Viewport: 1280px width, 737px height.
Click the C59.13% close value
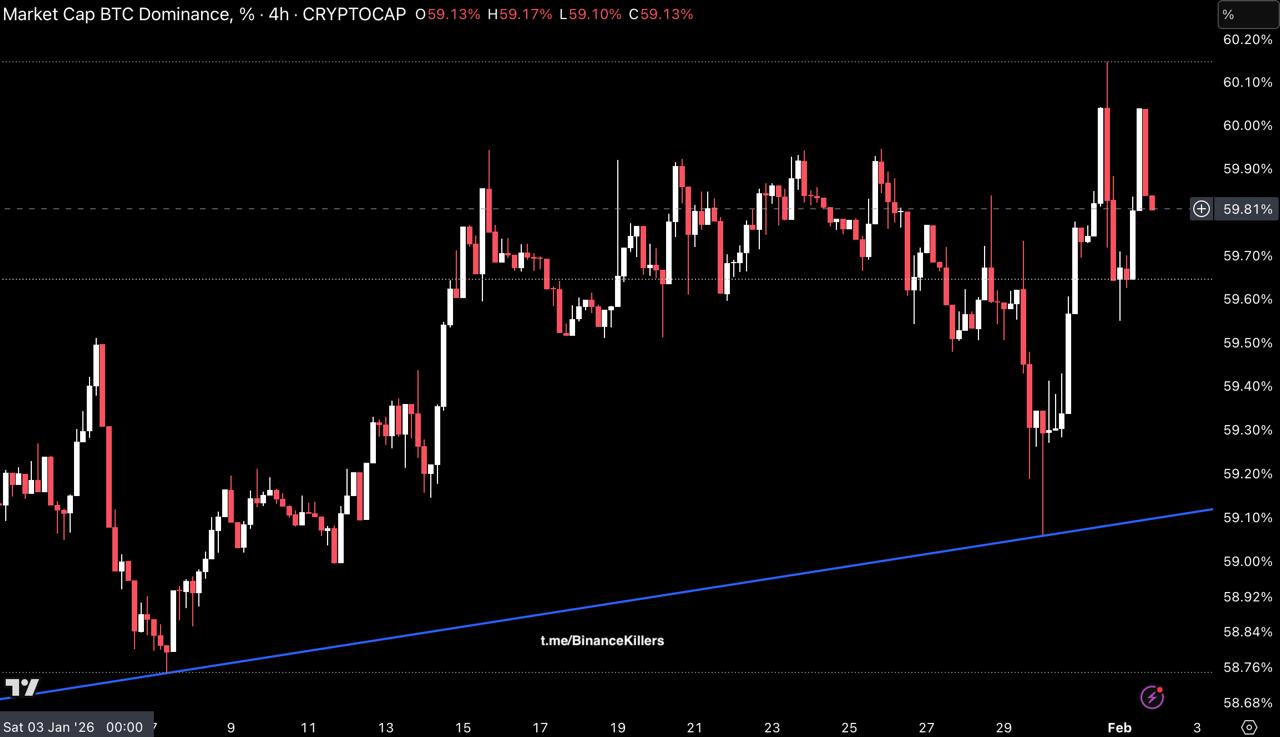(x=661, y=14)
